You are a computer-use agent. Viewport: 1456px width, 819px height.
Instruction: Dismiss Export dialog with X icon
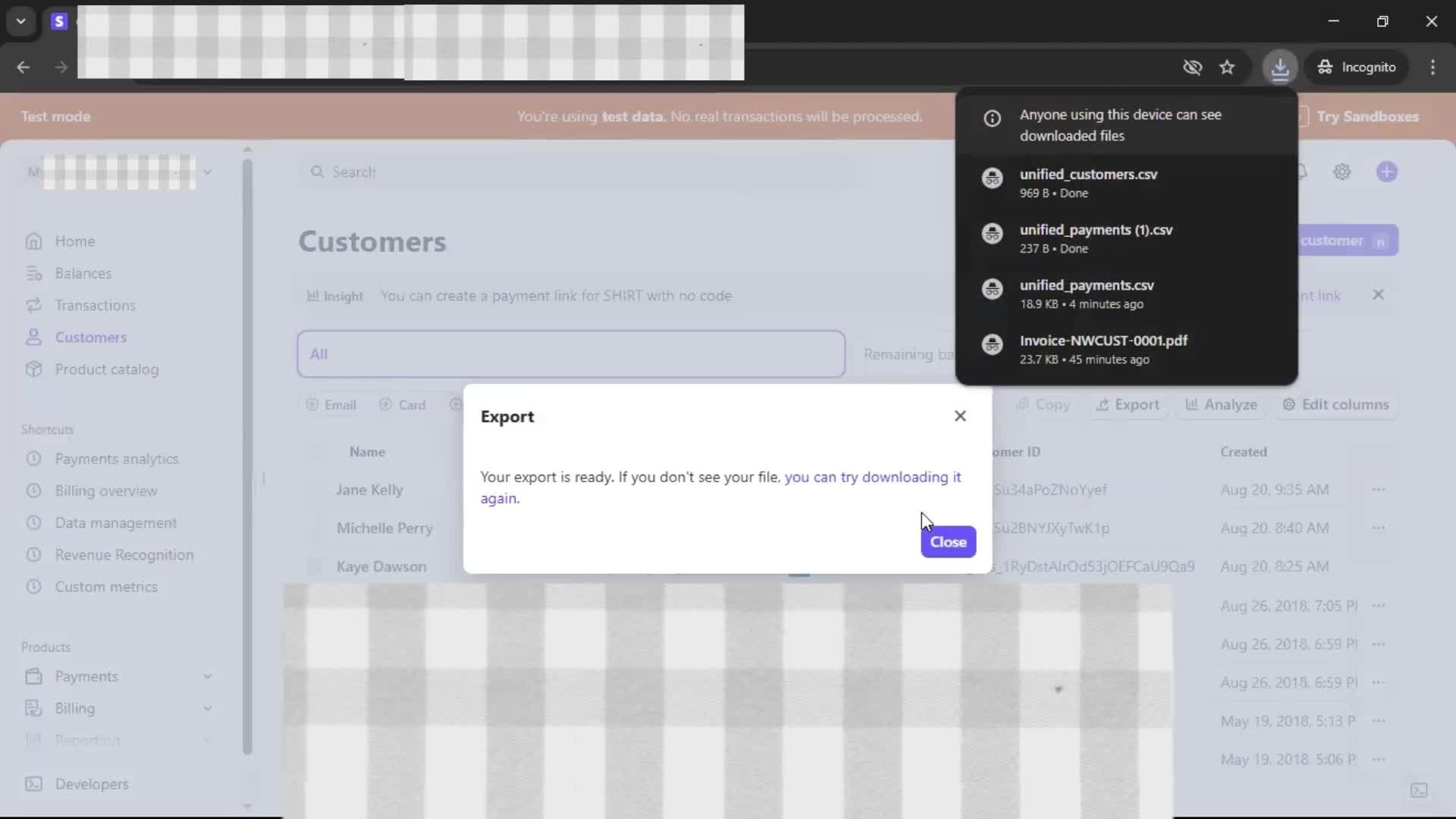[x=960, y=416]
